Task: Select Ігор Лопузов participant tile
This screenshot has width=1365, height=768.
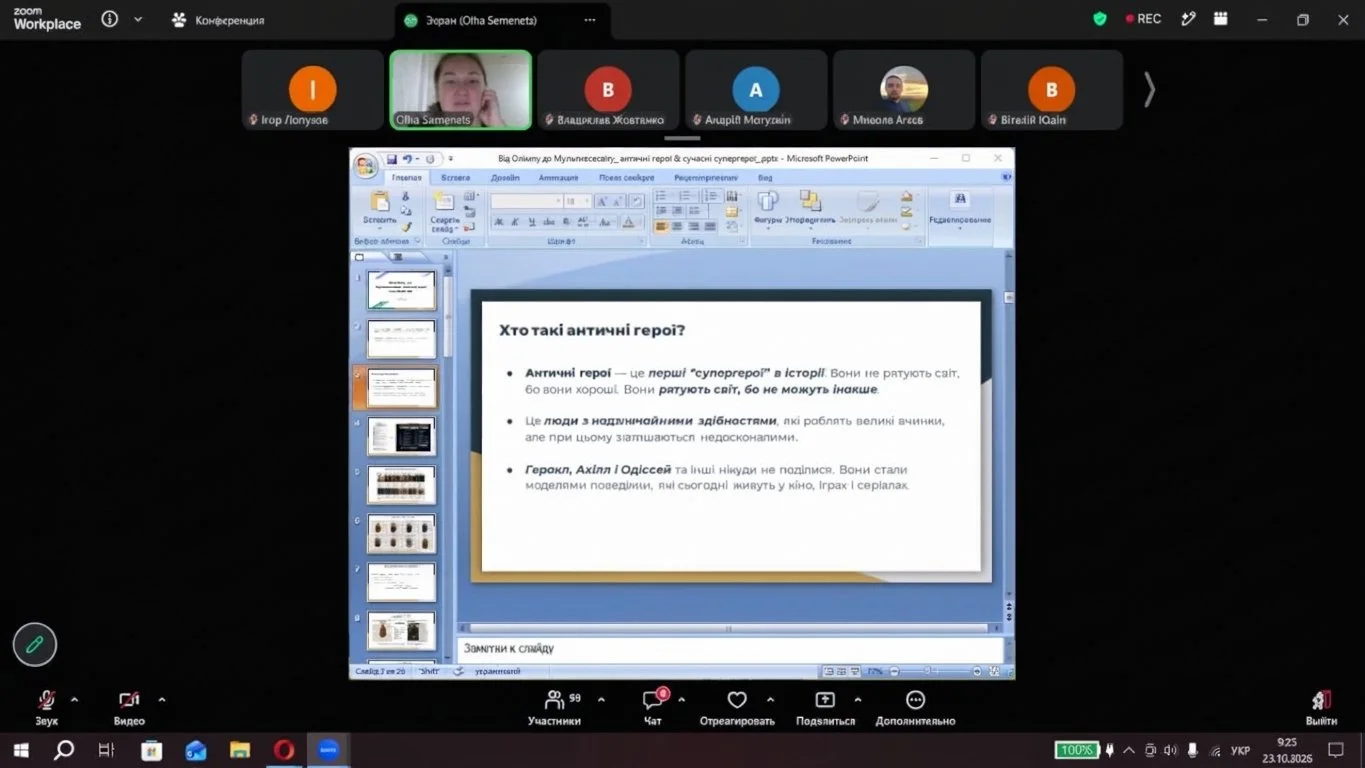Action: (313, 90)
